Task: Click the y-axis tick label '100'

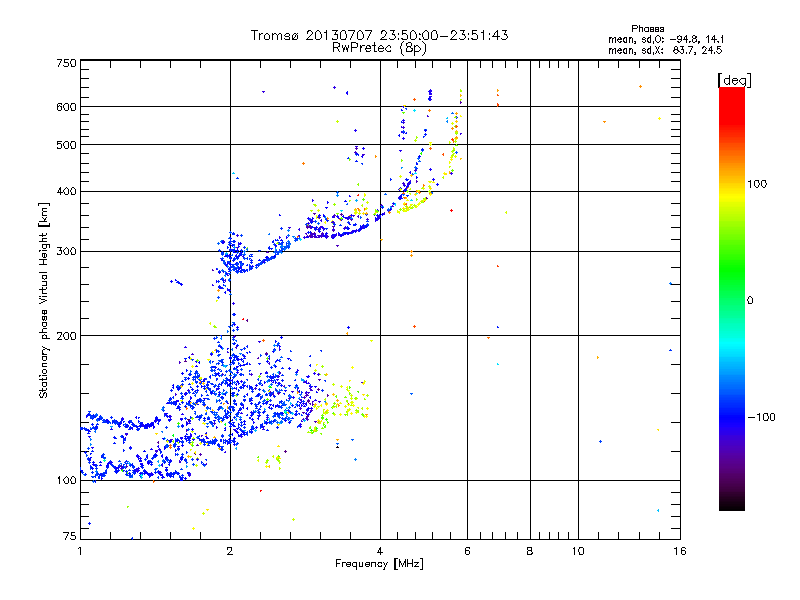Action: (x=66, y=480)
